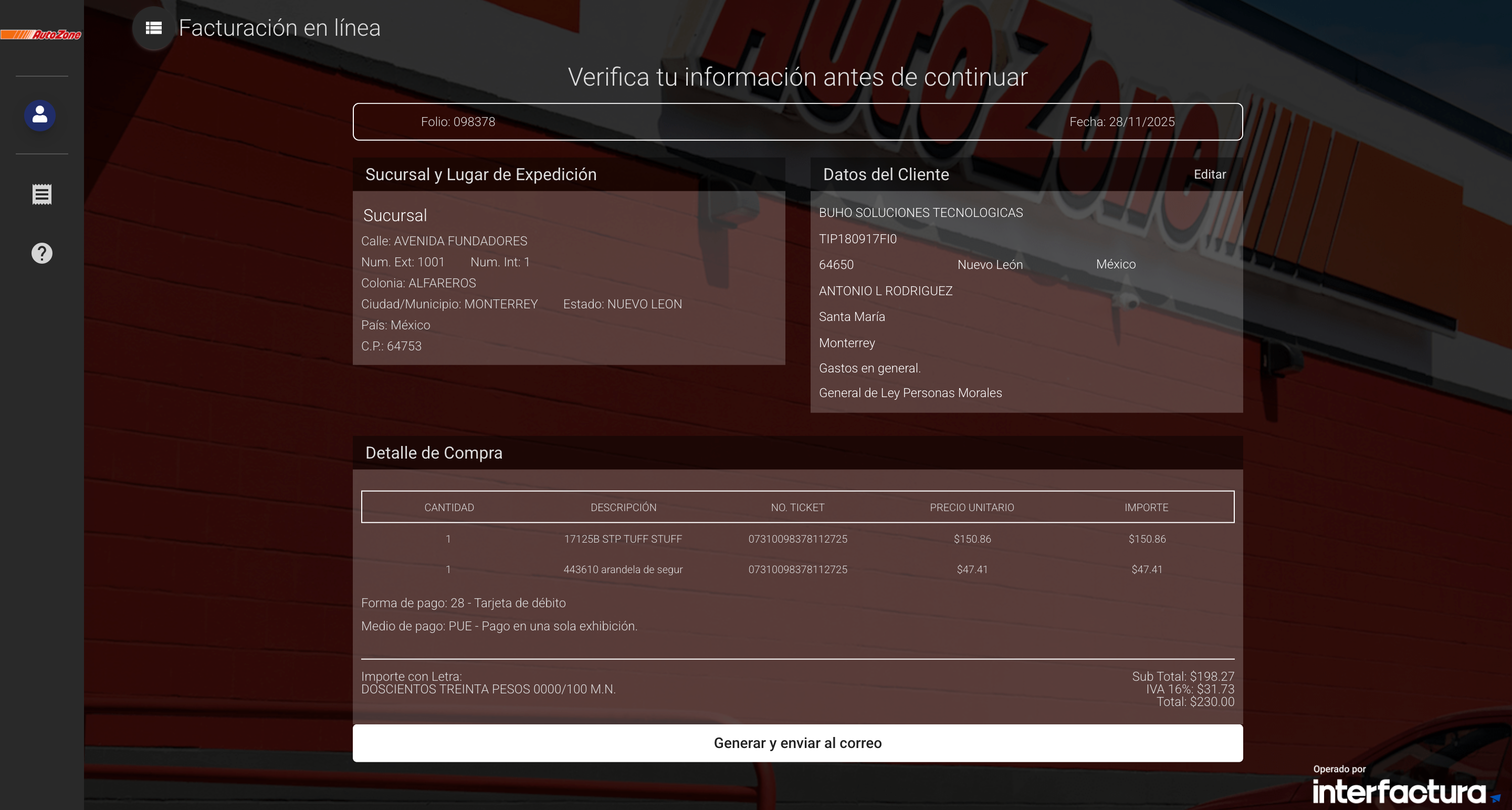The image size is (1512, 810).
Task: Open the receipts list icon in sidebar
Action: (x=41, y=194)
